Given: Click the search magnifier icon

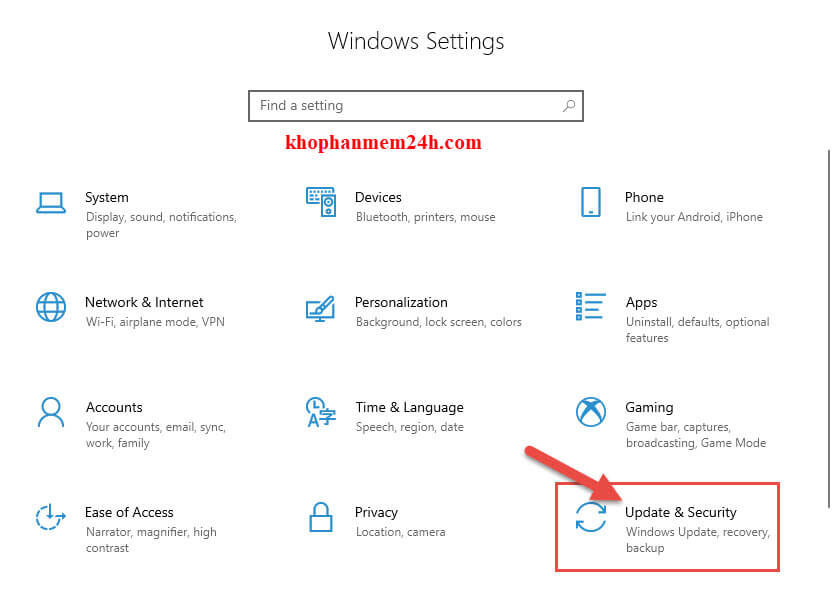Looking at the screenshot, I should coord(569,105).
